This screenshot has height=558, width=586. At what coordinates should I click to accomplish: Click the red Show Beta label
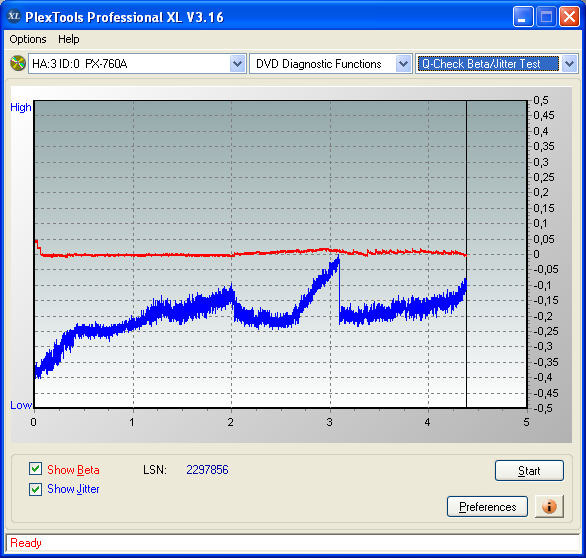(73, 470)
